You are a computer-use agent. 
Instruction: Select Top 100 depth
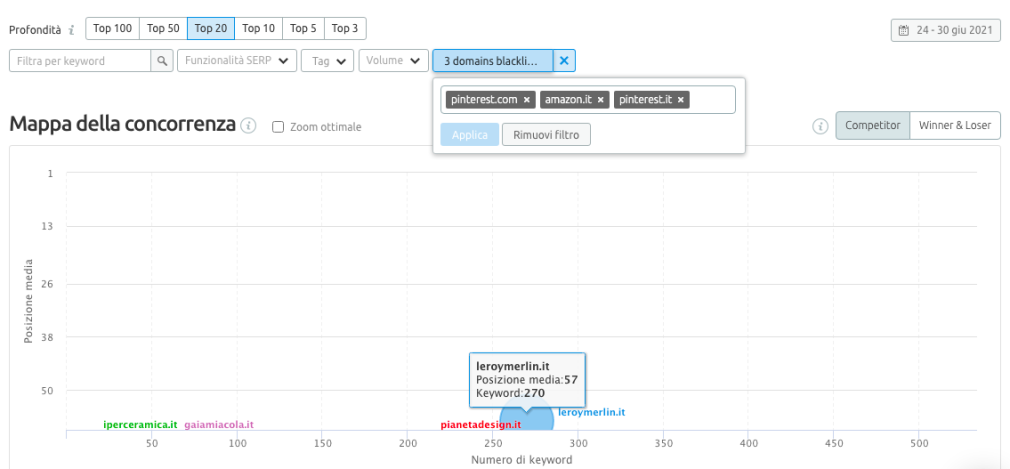tap(113, 28)
